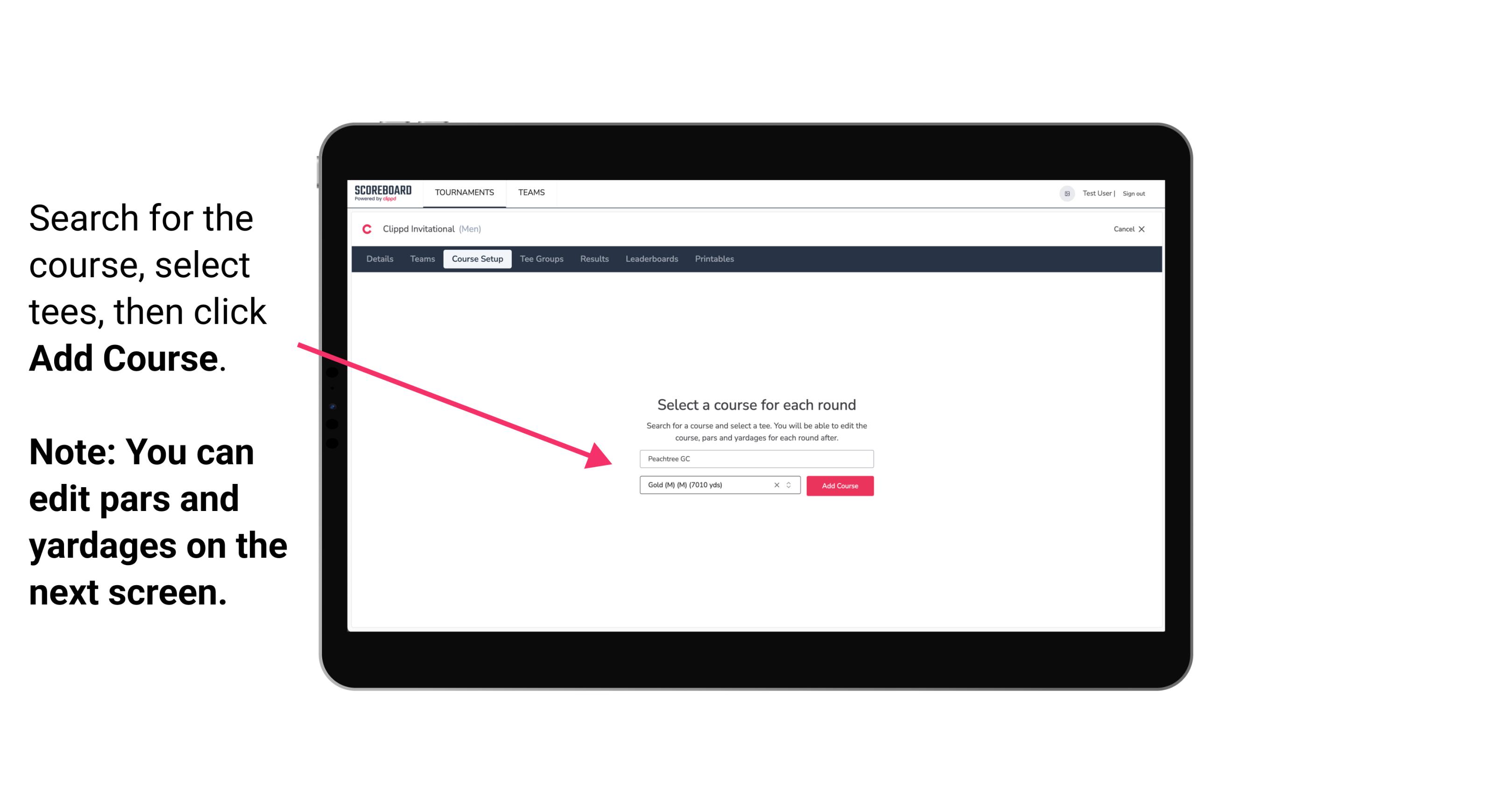The width and height of the screenshot is (1510, 812).
Task: Click the Test User account icon
Action: click(x=1064, y=193)
